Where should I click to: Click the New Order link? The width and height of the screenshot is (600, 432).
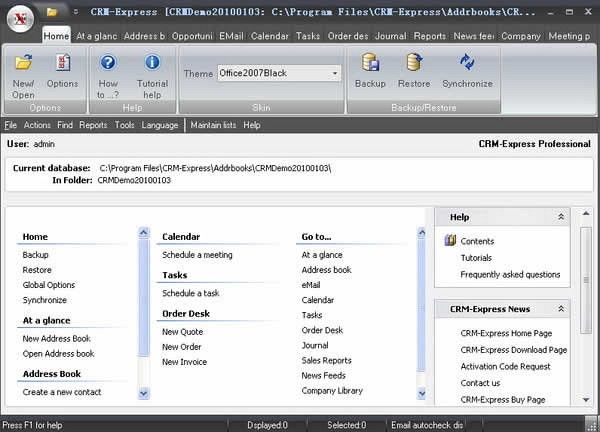click(182, 347)
